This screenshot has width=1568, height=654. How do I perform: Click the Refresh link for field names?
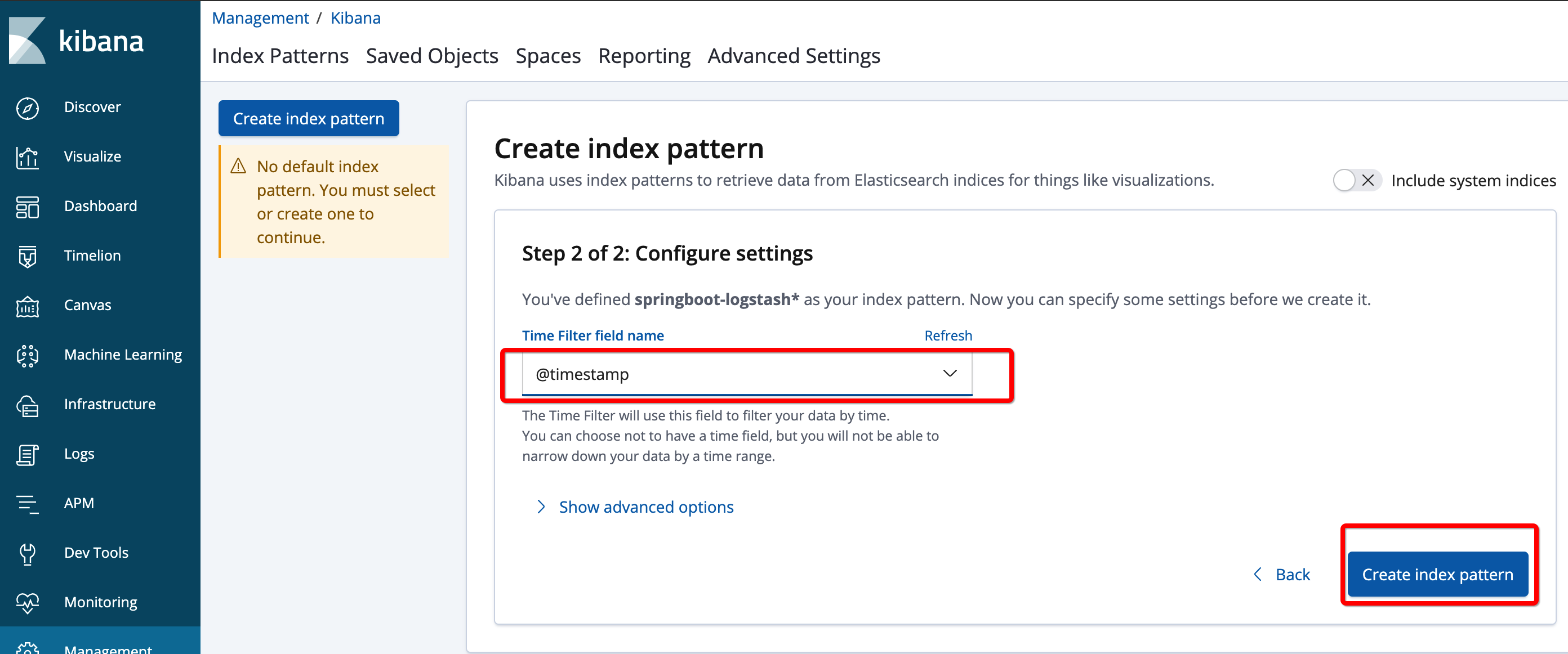click(x=948, y=336)
